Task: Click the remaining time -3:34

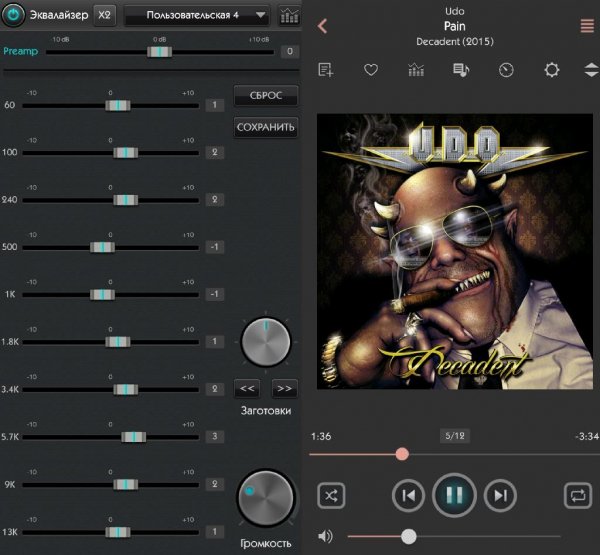Action: 587,436
